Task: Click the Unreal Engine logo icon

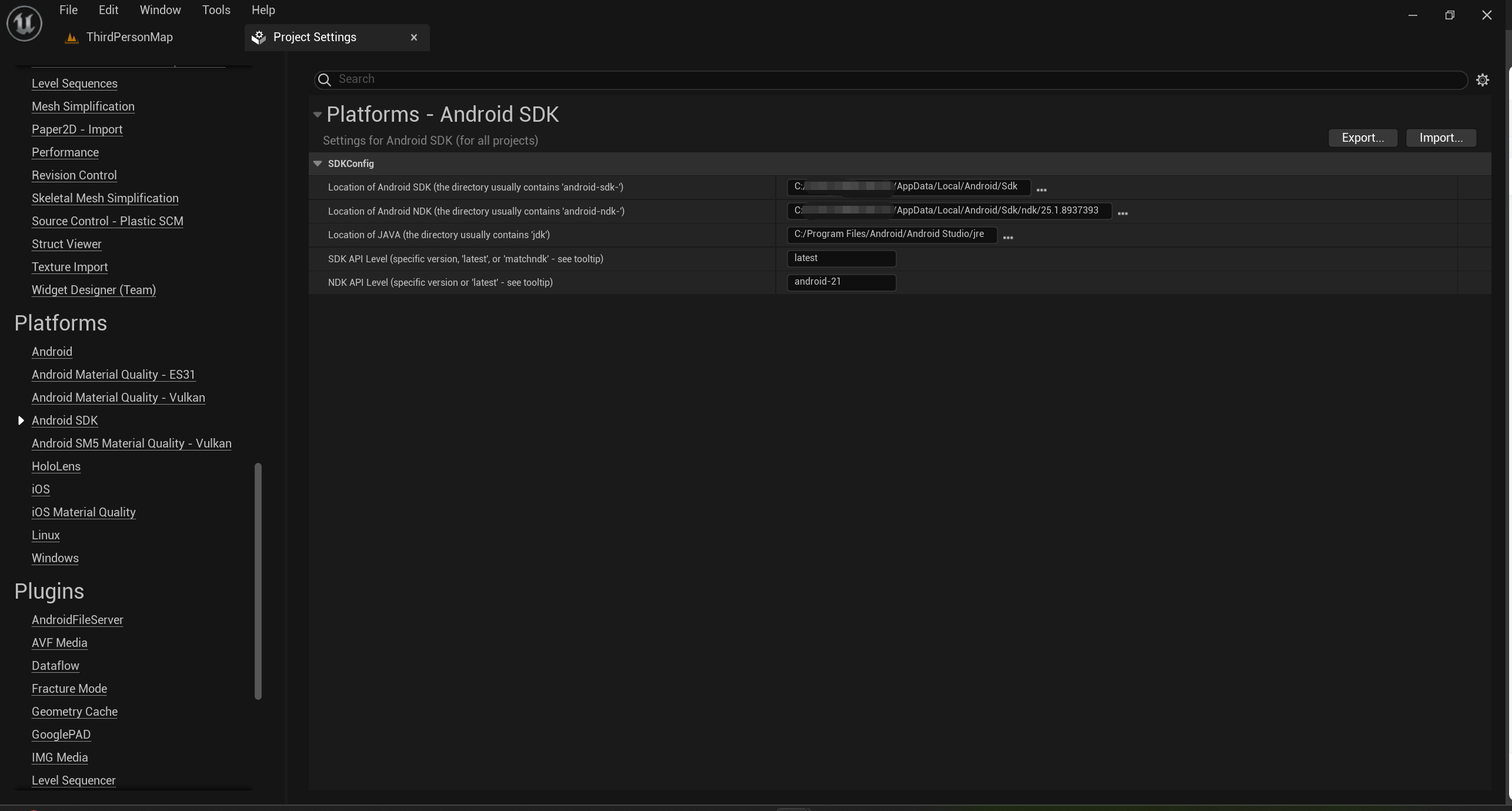Action: 24,23
